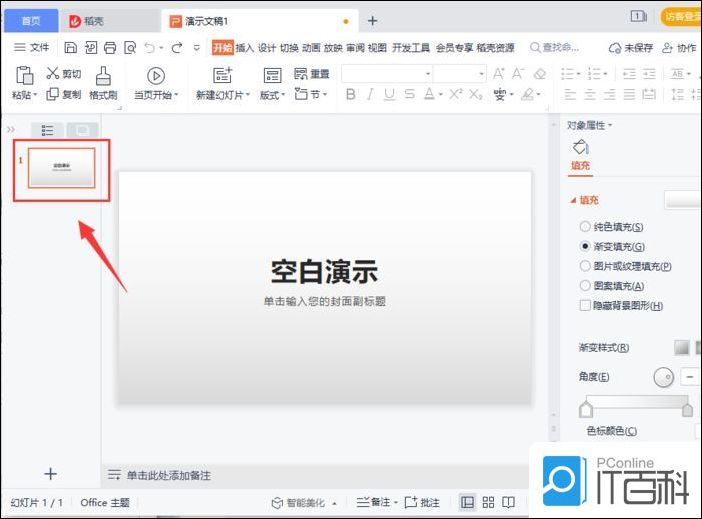Open Print Preview icon

pyautogui.click(x=130, y=47)
